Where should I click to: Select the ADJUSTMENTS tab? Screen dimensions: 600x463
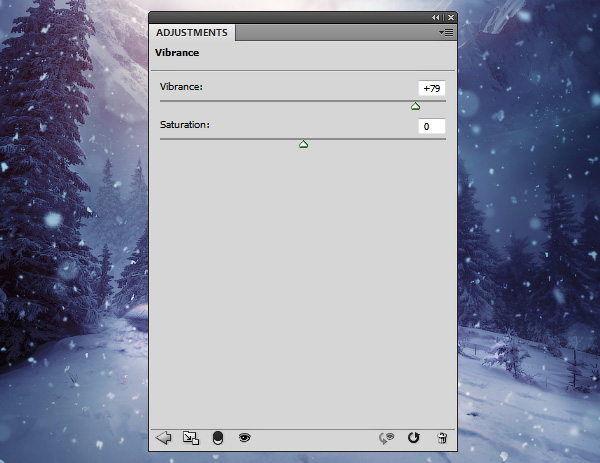coord(192,33)
